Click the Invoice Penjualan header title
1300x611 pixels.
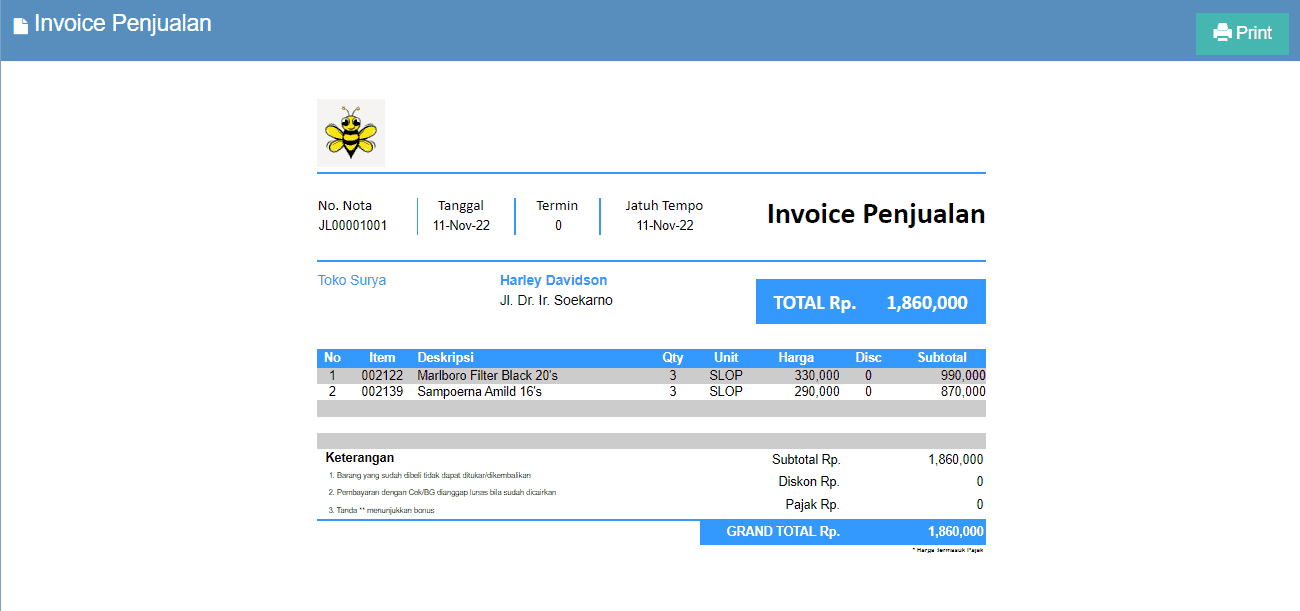click(x=123, y=23)
